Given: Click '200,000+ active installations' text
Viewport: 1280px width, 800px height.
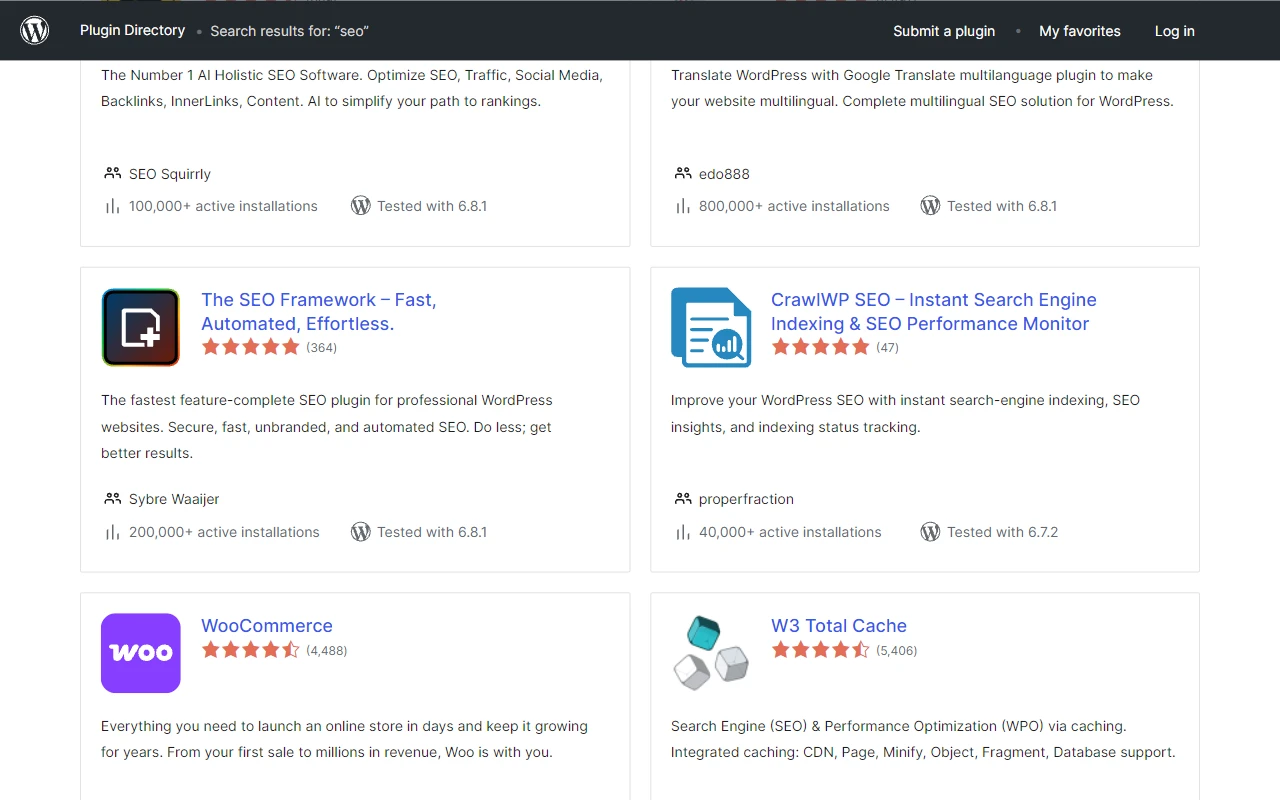Looking at the screenshot, I should [x=224, y=532].
